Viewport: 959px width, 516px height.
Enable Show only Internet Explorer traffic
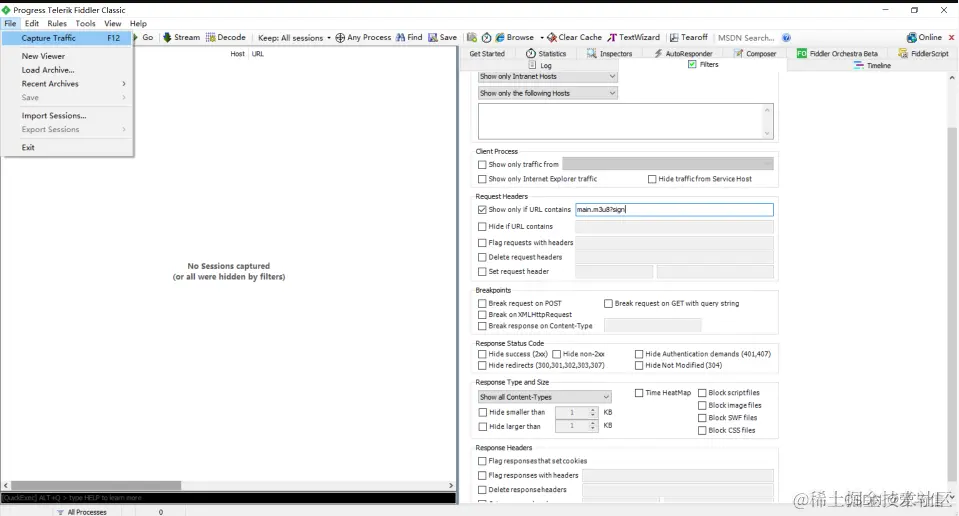click(x=482, y=179)
